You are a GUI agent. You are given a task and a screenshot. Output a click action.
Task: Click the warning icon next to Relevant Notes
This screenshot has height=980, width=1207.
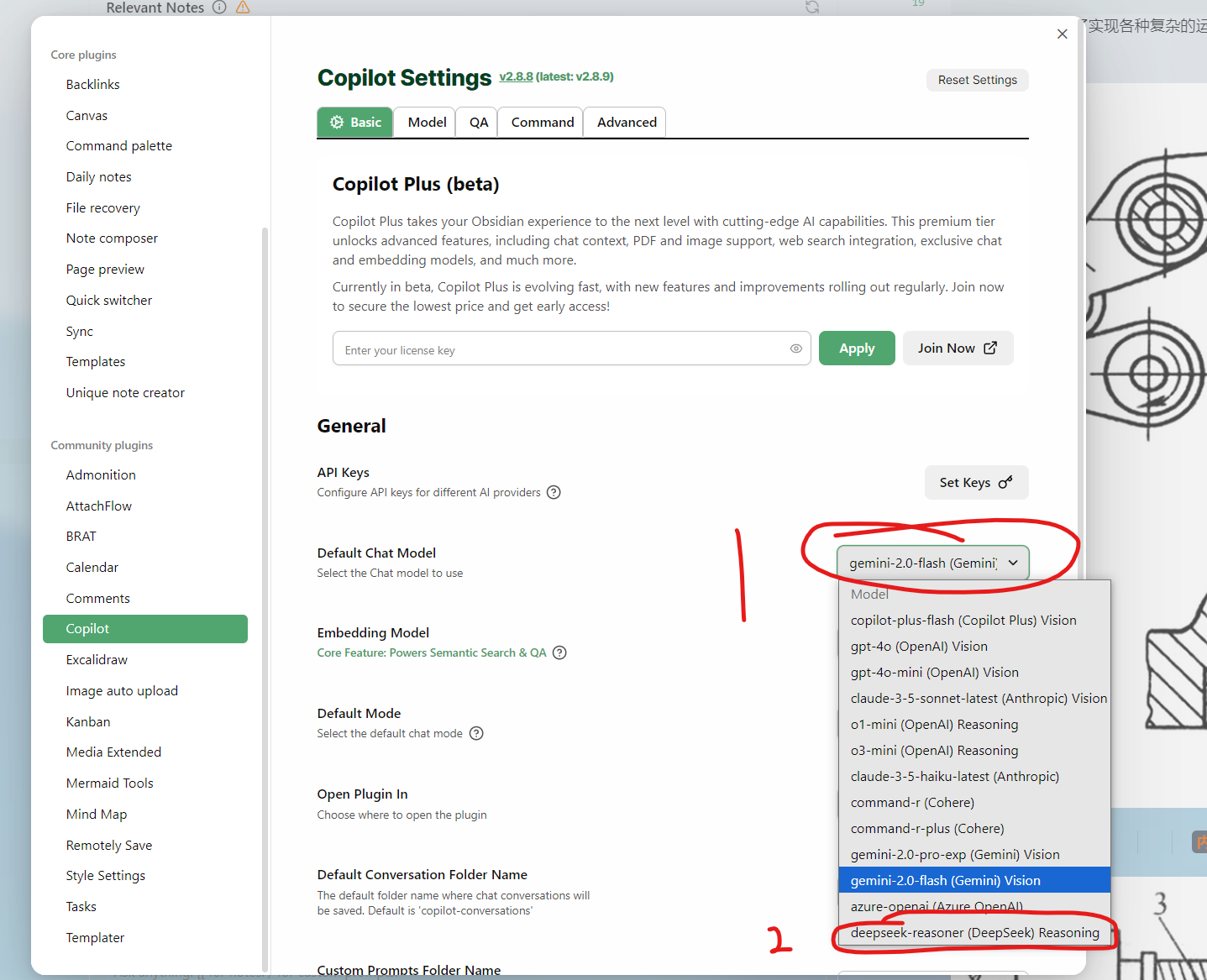click(243, 8)
